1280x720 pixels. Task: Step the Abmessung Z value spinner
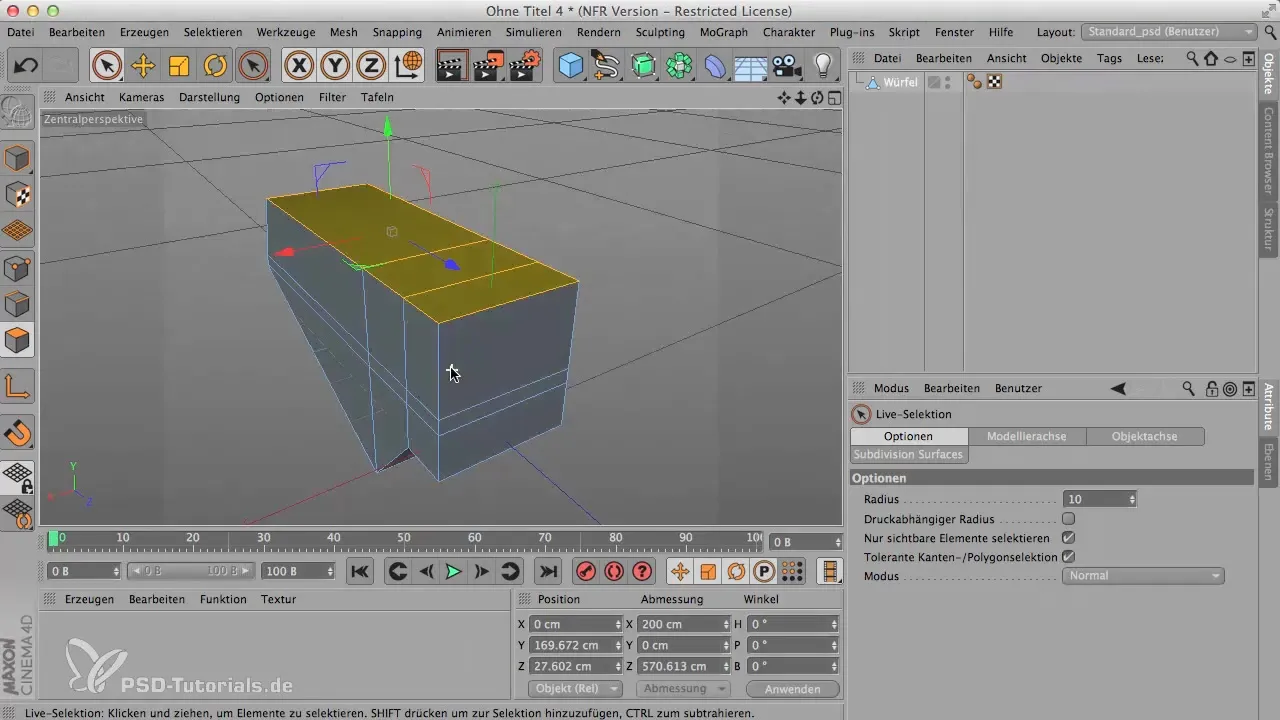point(725,666)
